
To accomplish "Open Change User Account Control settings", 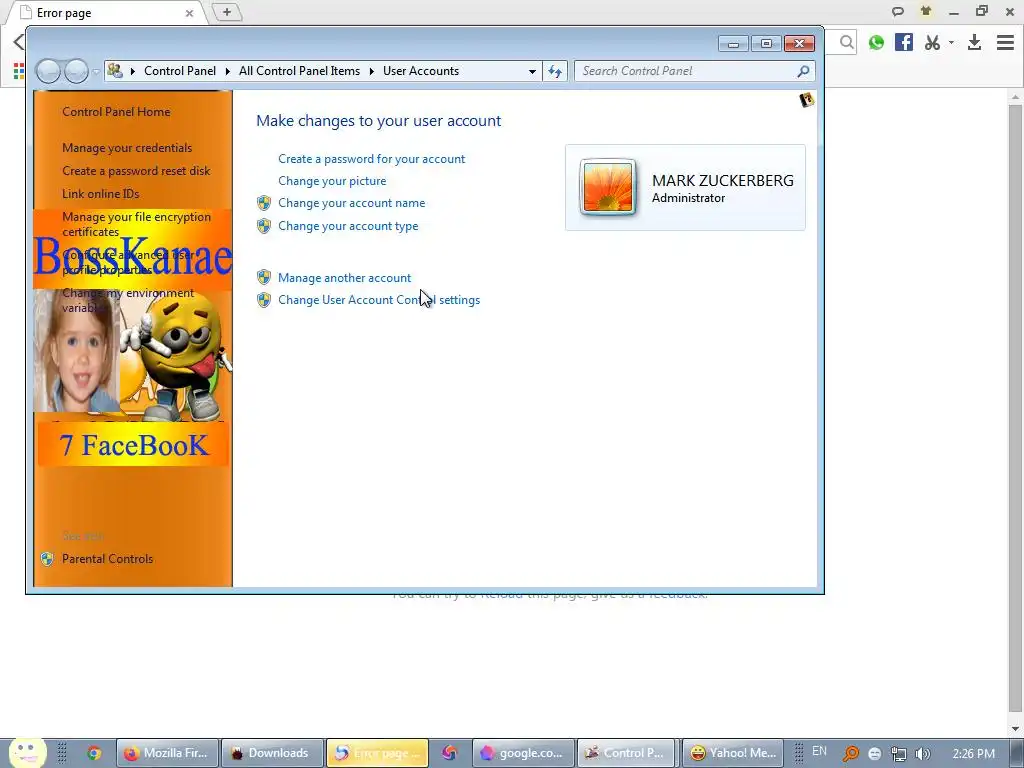I will pyautogui.click(x=379, y=300).
